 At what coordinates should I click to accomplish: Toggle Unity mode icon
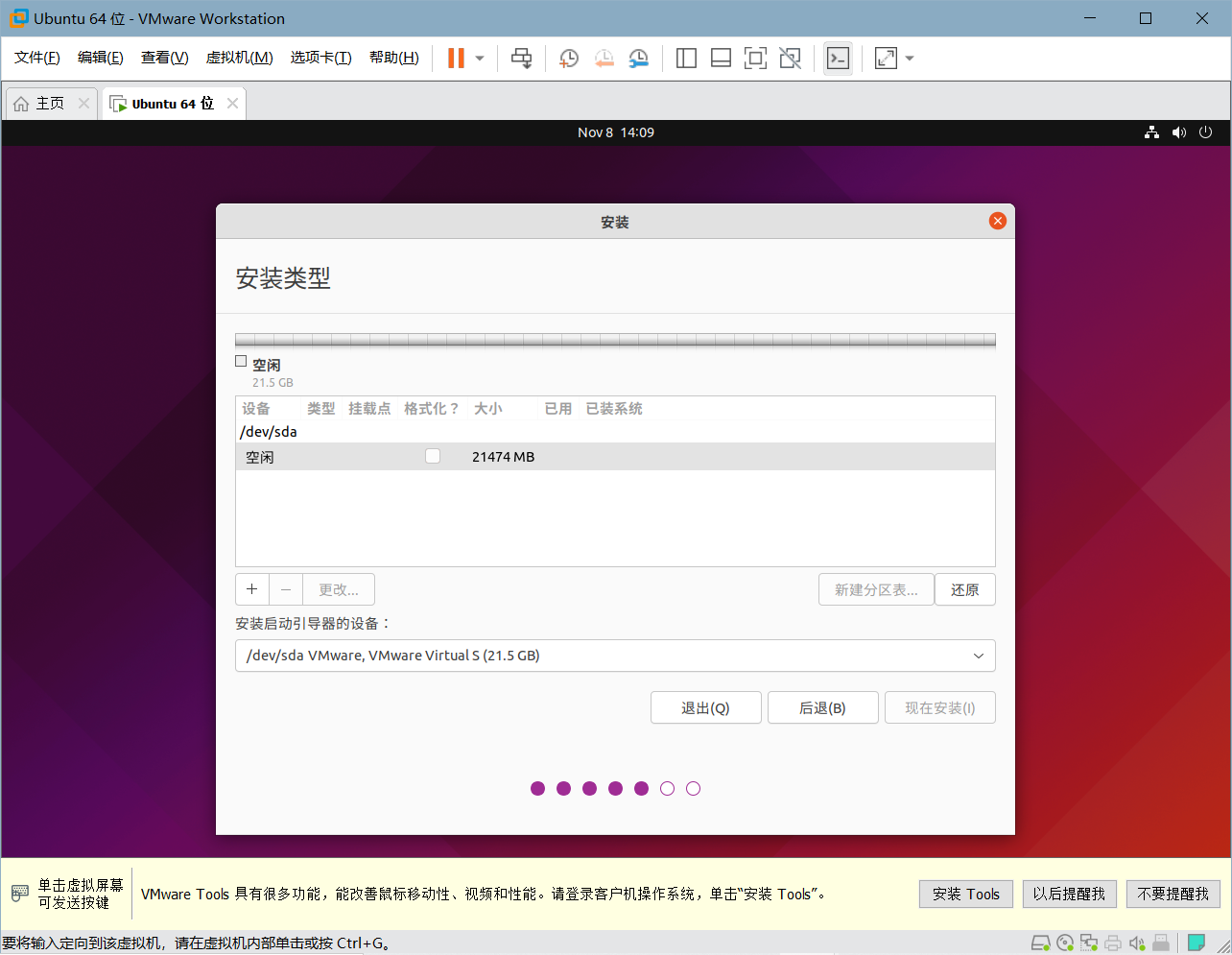tap(790, 59)
